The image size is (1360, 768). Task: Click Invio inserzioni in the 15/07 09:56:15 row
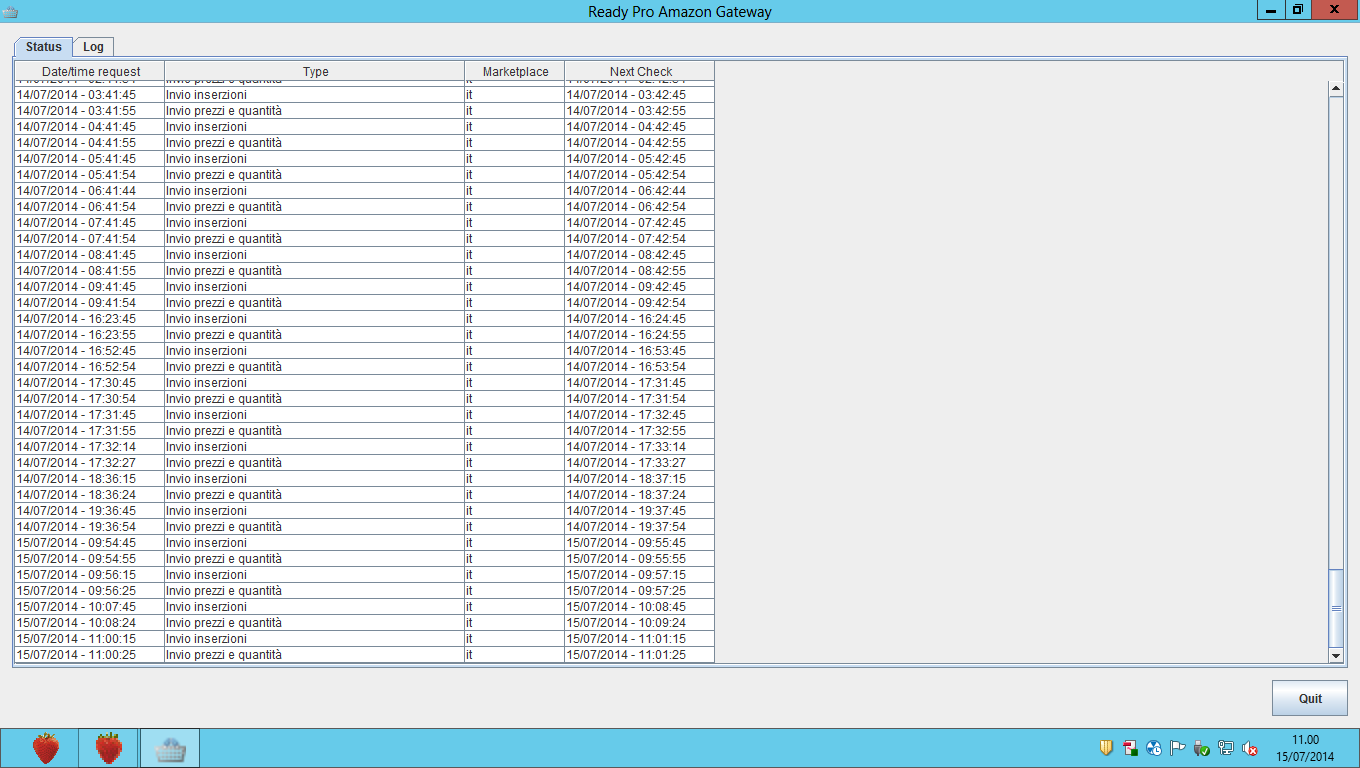[315, 575]
